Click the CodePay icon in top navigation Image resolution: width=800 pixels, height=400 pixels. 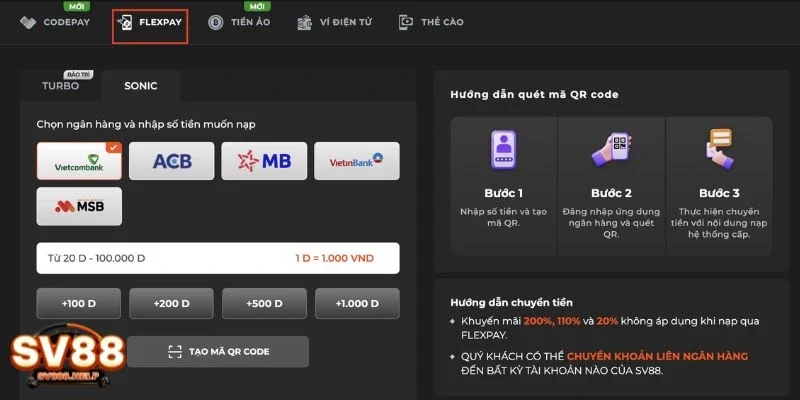(28, 22)
